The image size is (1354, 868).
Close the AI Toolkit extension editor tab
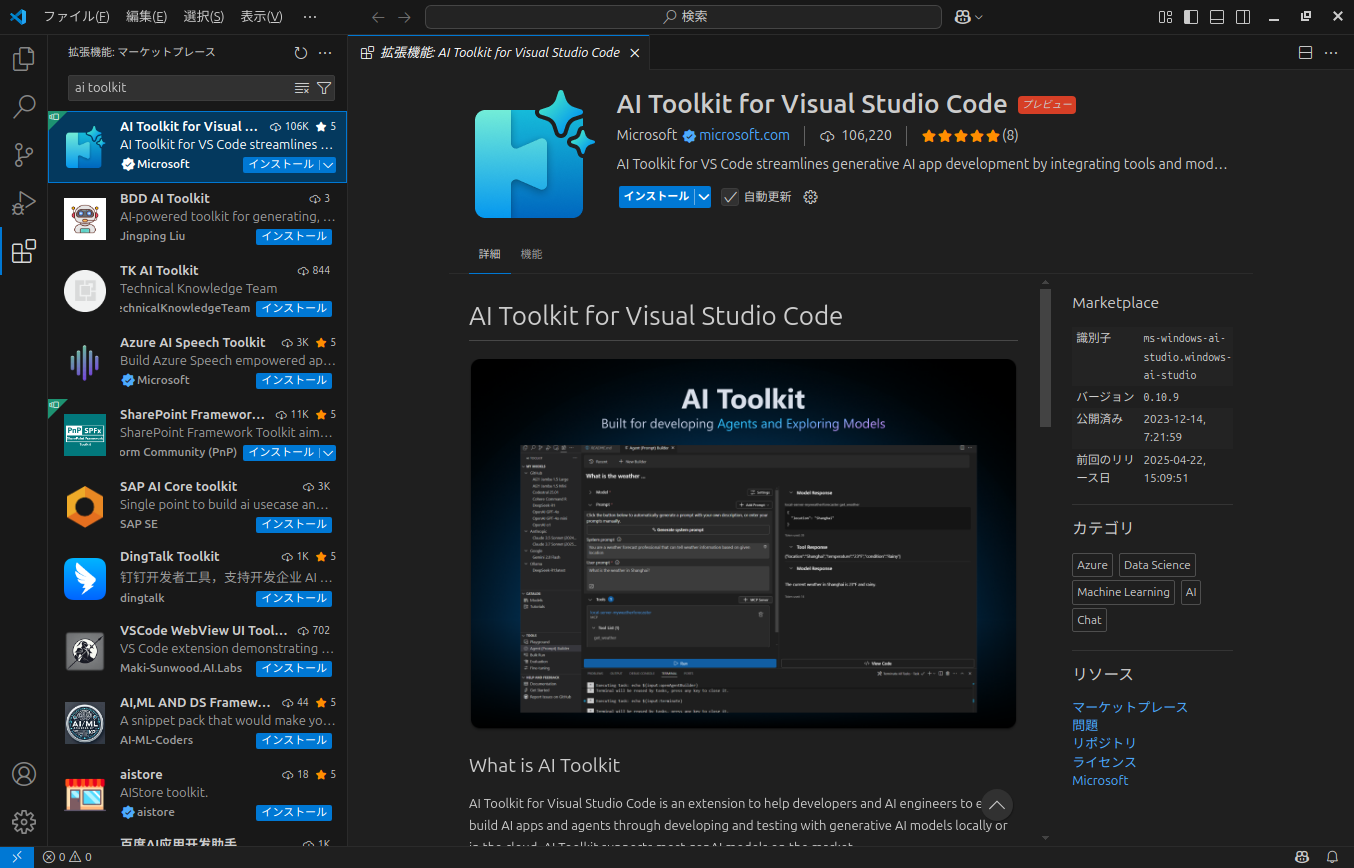click(635, 52)
